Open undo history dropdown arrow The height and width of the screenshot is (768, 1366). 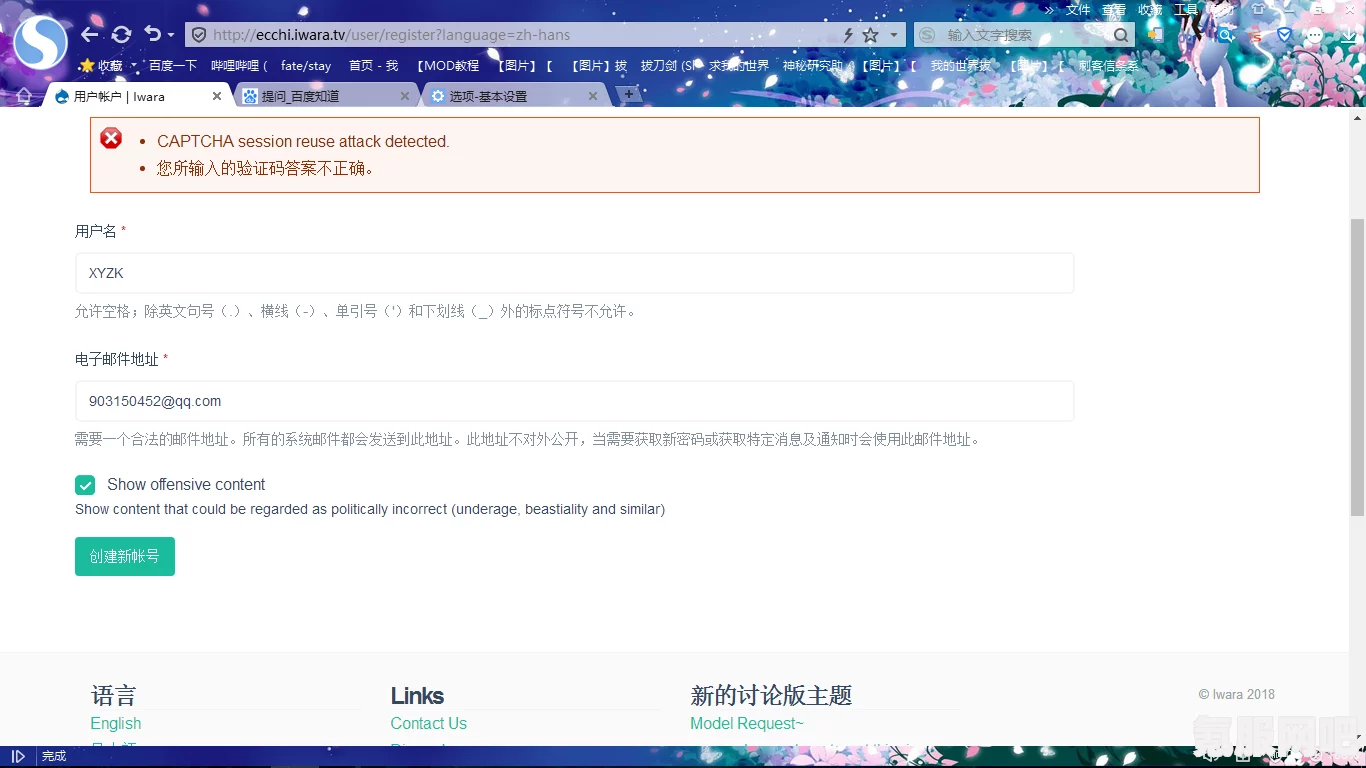coord(171,36)
